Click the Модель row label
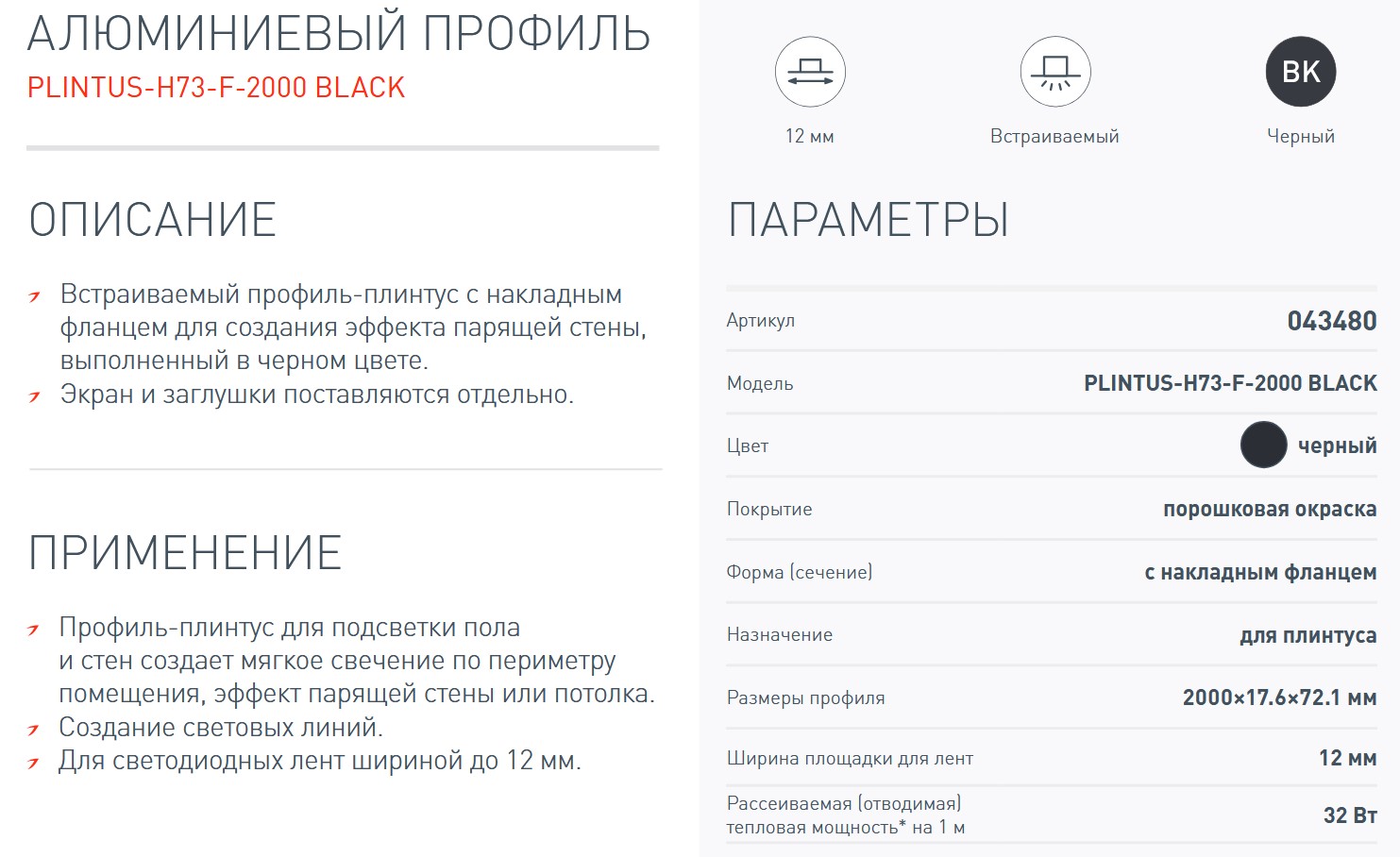Viewport: 1400px width, 857px height. (x=760, y=384)
